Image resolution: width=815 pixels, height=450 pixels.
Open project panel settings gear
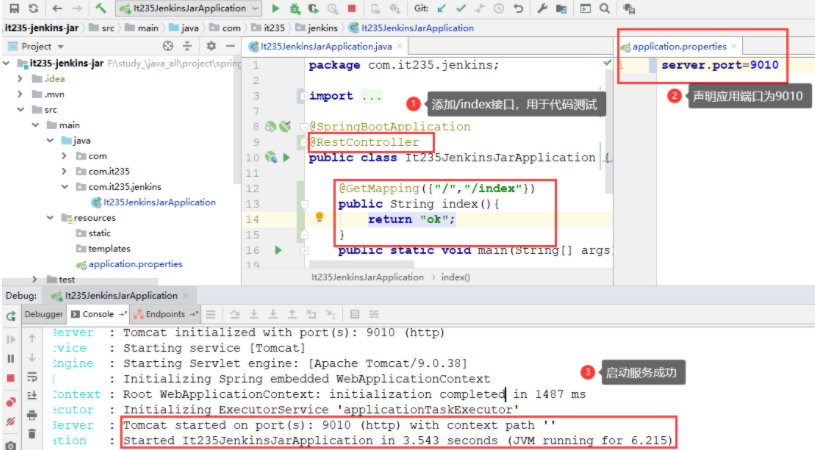pyautogui.click(x=211, y=46)
